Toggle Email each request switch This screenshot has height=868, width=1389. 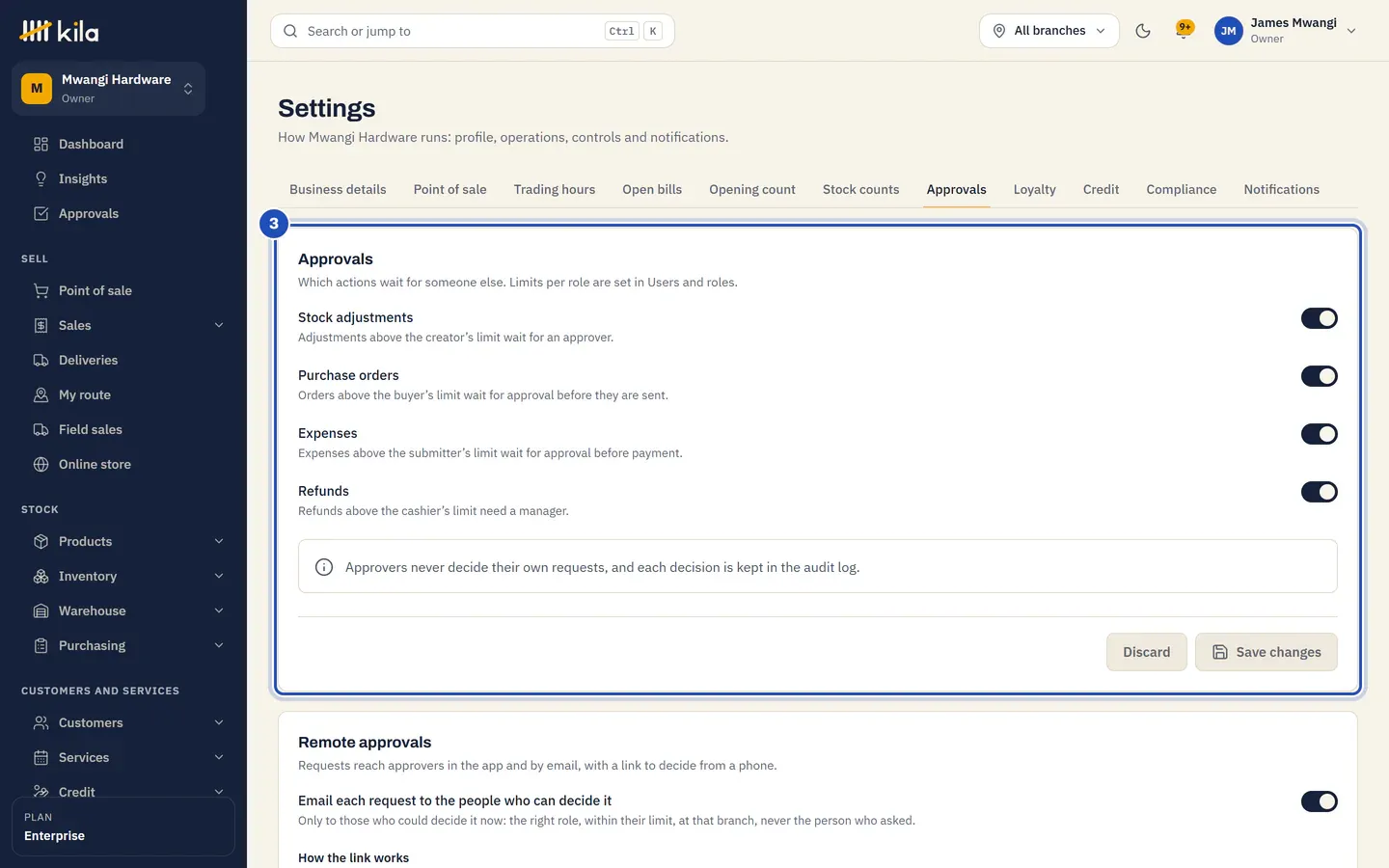point(1319,801)
